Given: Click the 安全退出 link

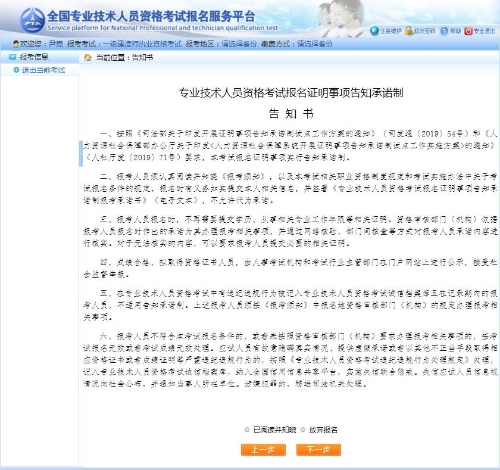Looking at the screenshot, I should coord(485,31).
